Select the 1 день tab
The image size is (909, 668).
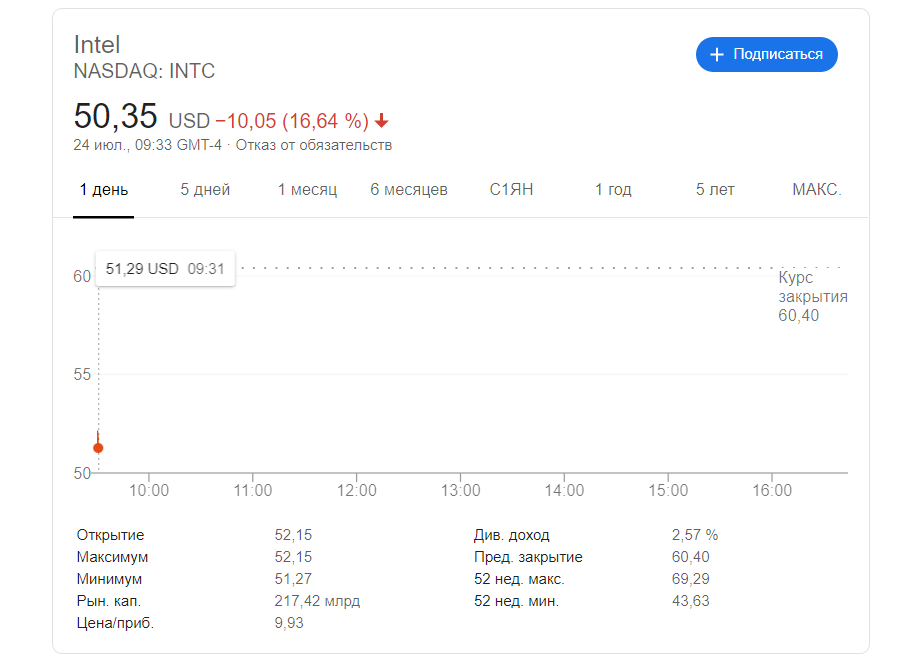(x=104, y=190)
